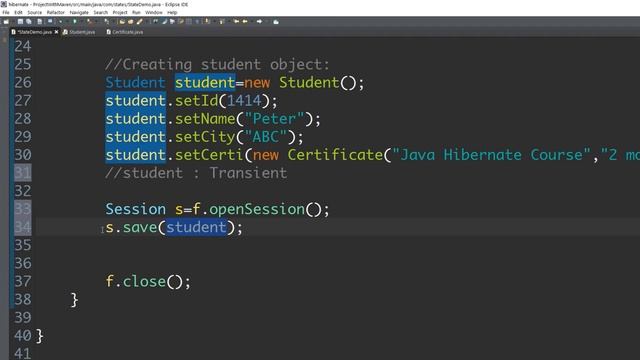
Task: Open the blue terminal monitor toolbar icon
Action: coord(50,21)
